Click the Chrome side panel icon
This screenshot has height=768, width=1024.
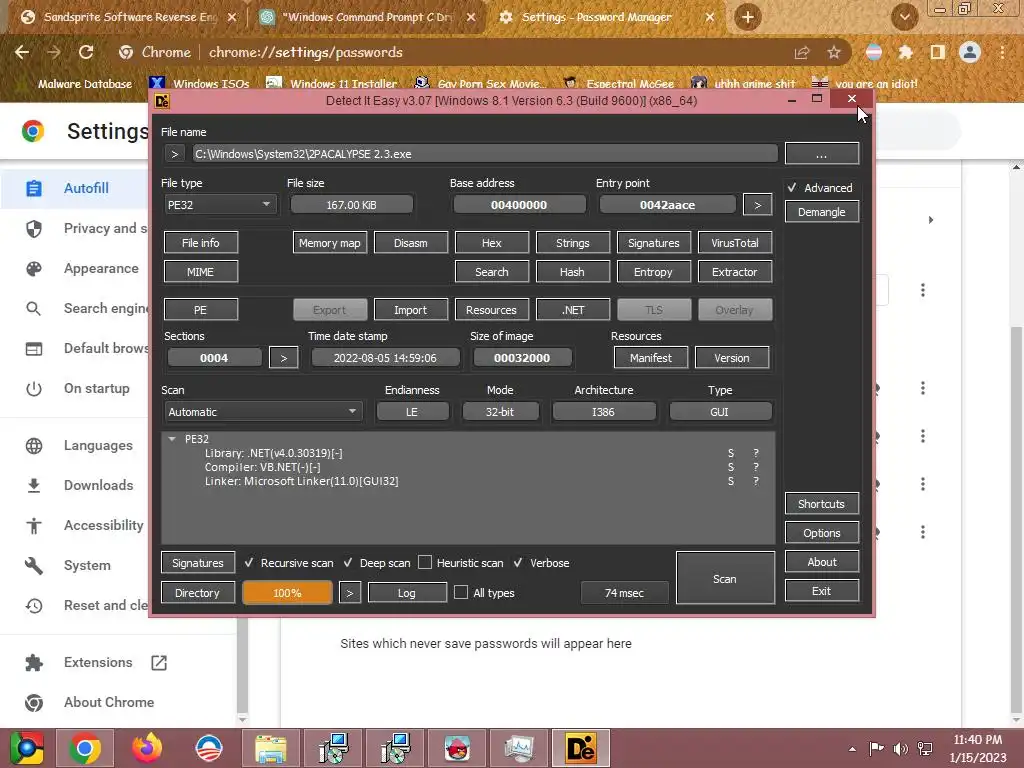[x=937, y=52]
